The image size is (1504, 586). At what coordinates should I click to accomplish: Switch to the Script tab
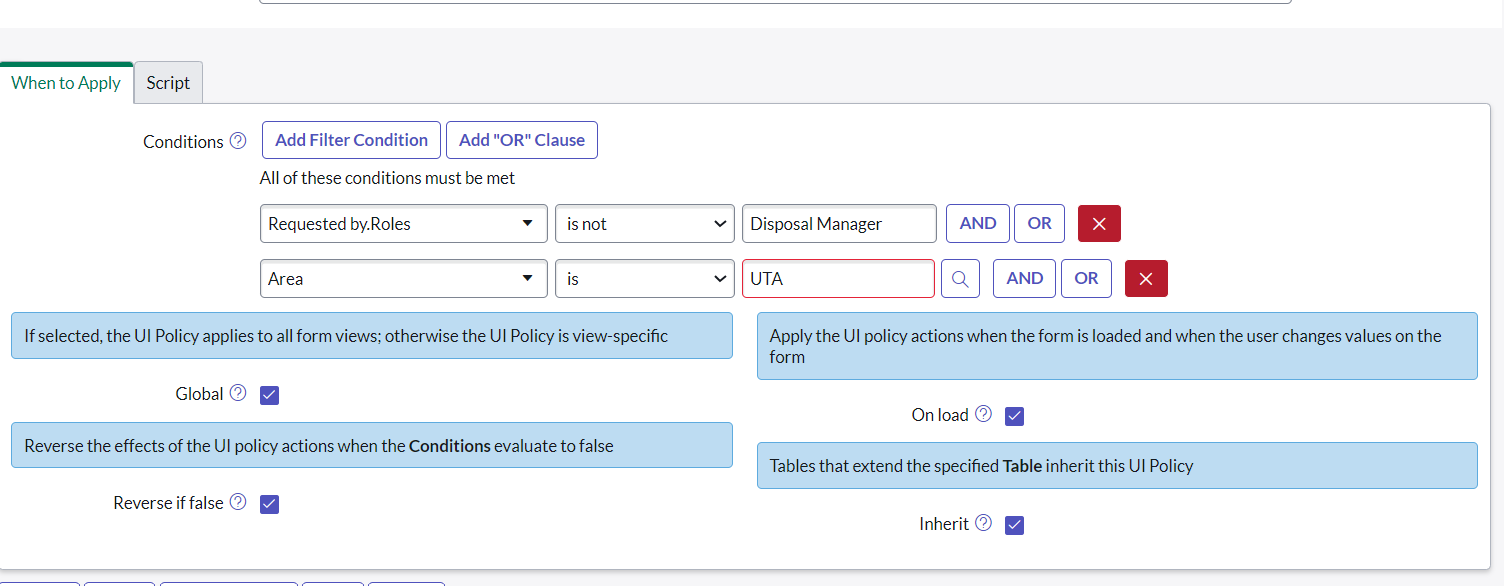pos(168,83)
